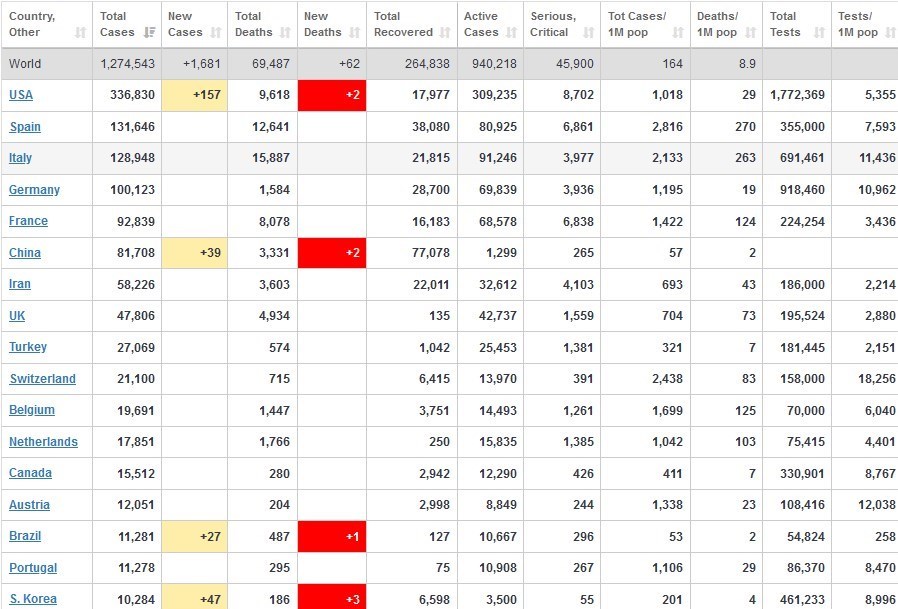Click USA new deaths red cell +2
Image resolution: width=898 pixels, height=609 pixels.
tap(332, 95)
